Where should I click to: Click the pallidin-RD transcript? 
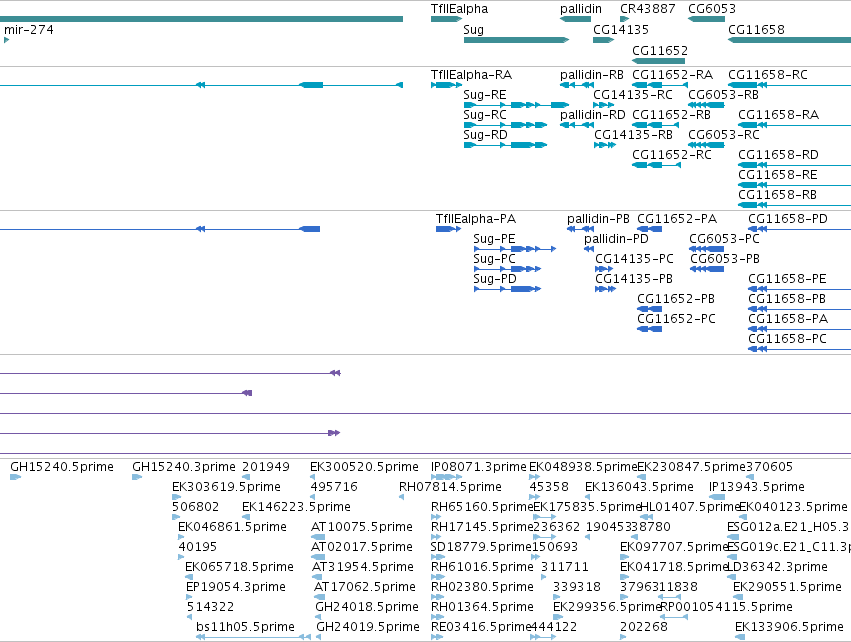click(577, 125)
